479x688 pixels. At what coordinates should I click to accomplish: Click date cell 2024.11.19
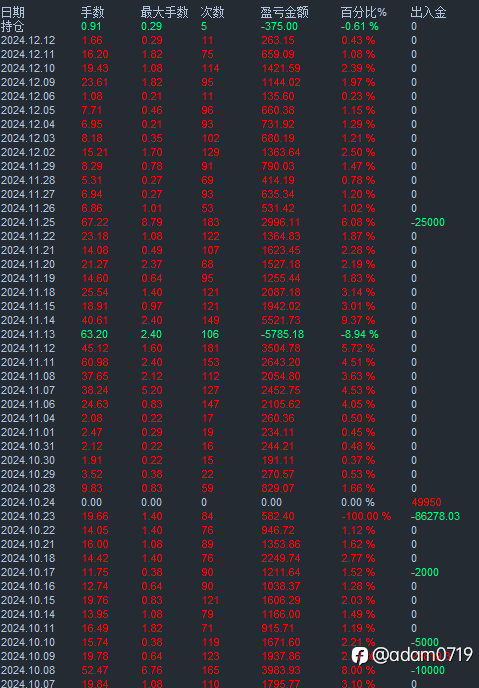point(28,279)
